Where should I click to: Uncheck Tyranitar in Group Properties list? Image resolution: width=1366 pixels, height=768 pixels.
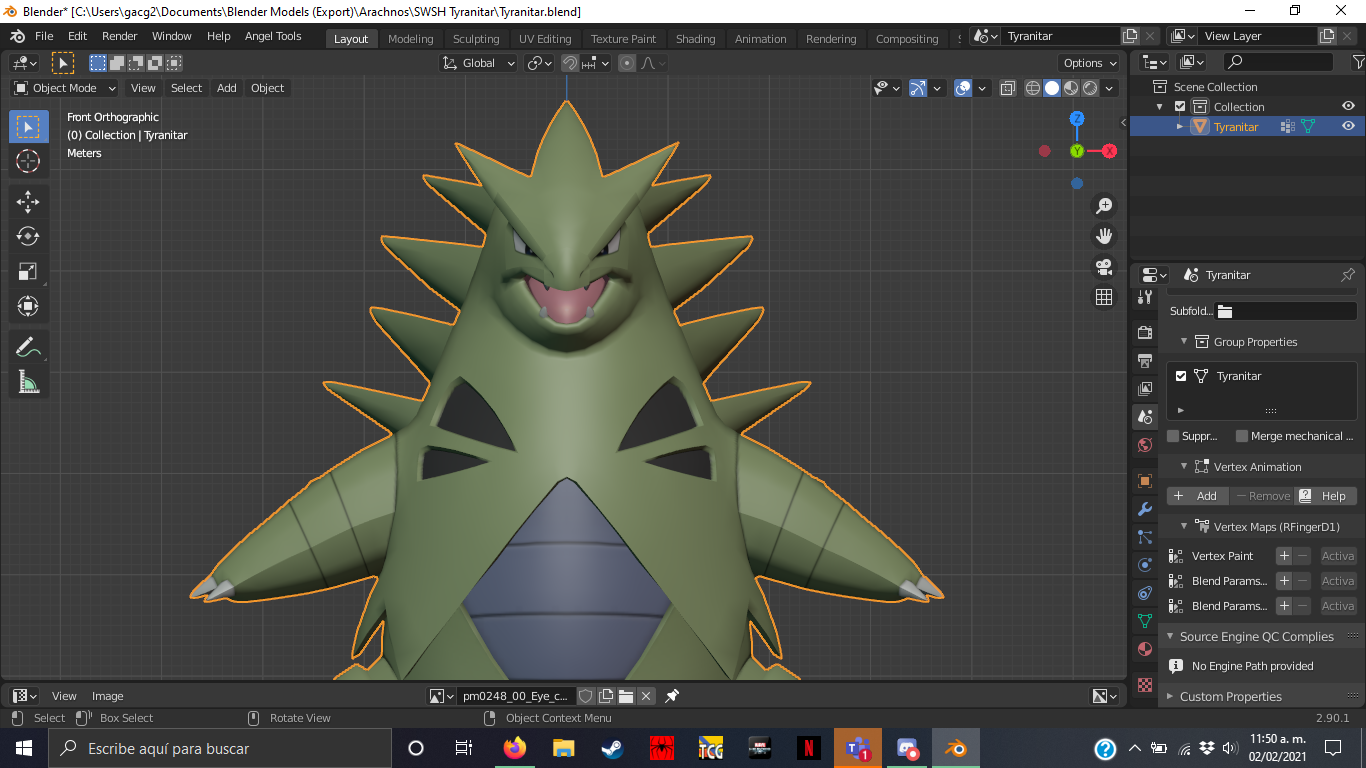point(1181,376)
